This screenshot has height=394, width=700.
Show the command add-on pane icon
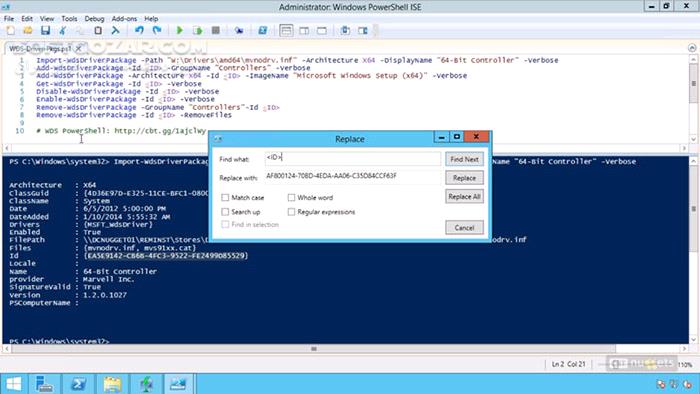tap(363, 30)
